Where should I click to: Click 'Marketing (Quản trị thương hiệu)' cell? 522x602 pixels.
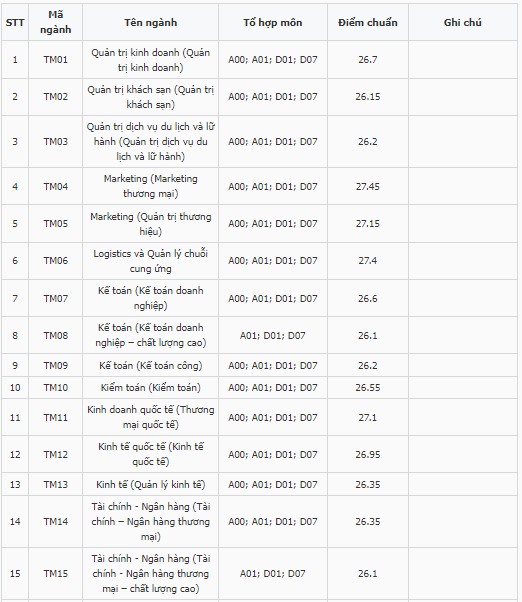150,223
